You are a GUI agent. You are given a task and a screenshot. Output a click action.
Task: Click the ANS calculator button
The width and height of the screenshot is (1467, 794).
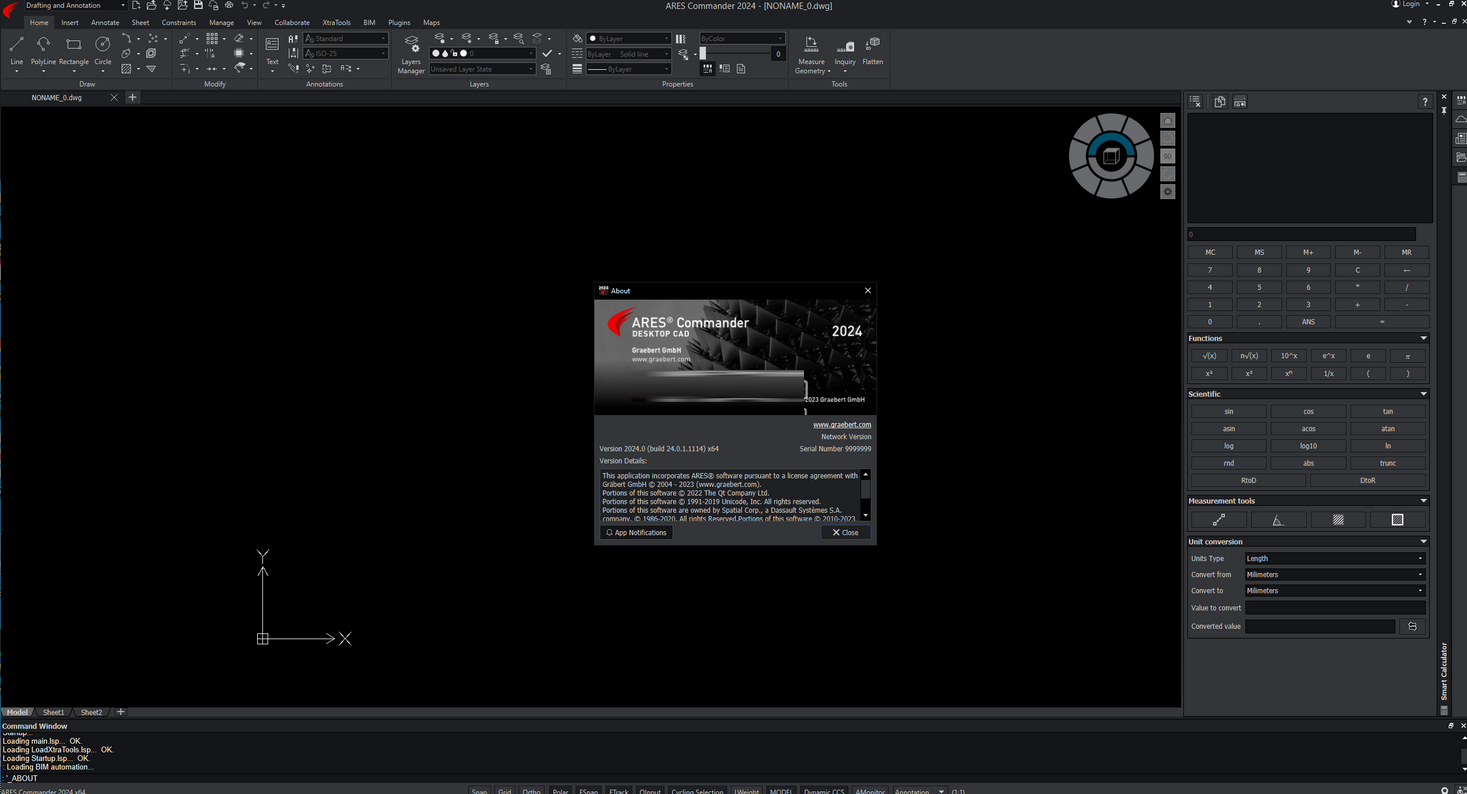click(1308, 322)
